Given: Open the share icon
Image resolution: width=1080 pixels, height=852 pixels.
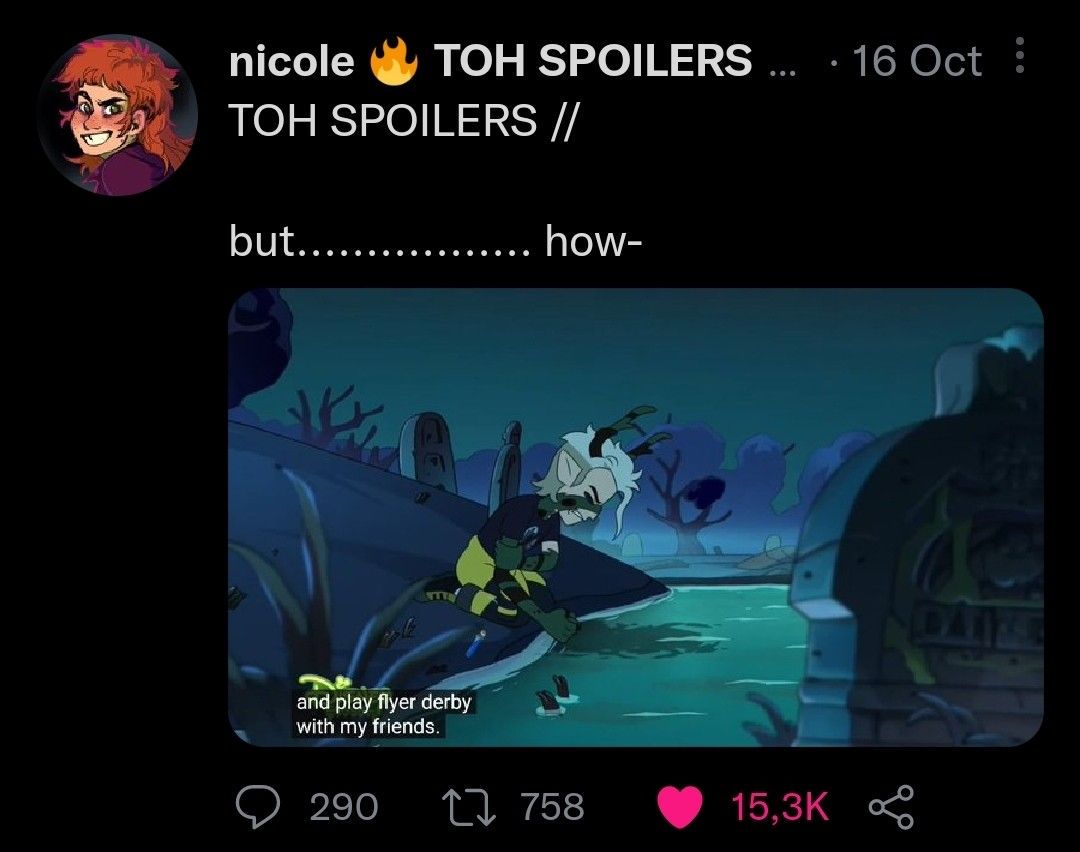Looking at the screenshot, I should click(x=891, y=807).
